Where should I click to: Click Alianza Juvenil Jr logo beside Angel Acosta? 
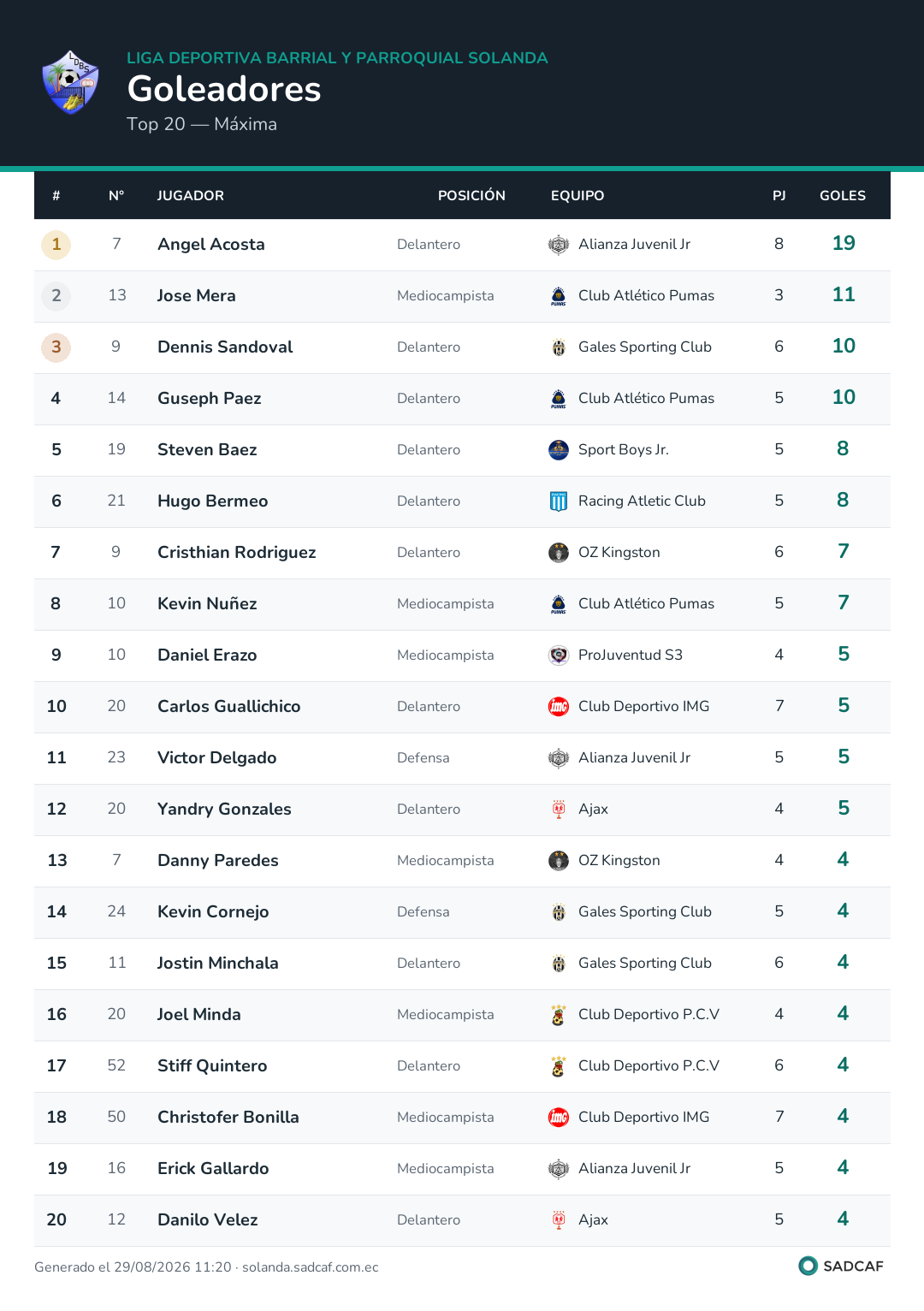pyautogui.click(x=559, y=245)
